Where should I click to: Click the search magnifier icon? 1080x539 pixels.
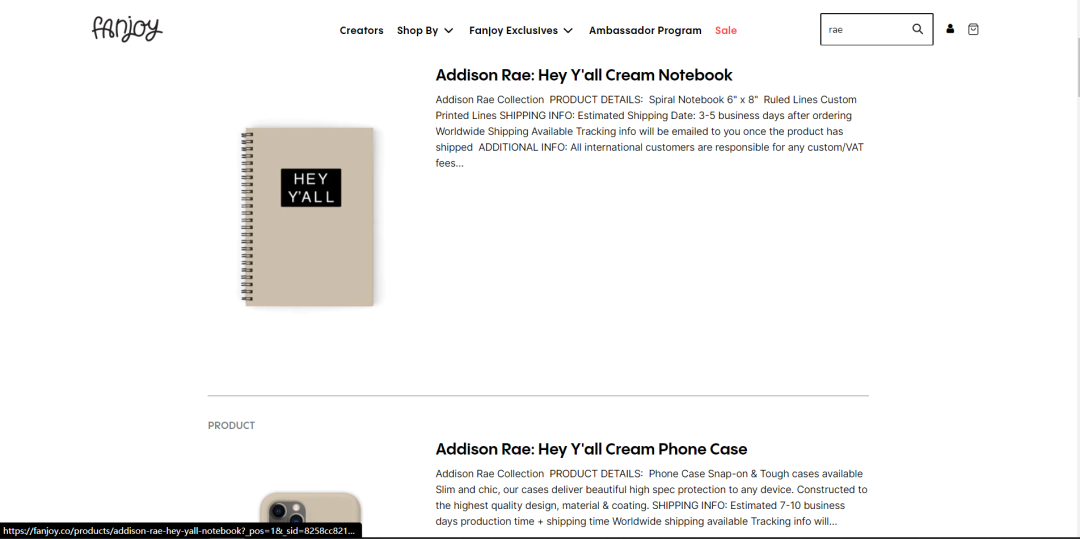pyautogui.click(x=917, y=29)
